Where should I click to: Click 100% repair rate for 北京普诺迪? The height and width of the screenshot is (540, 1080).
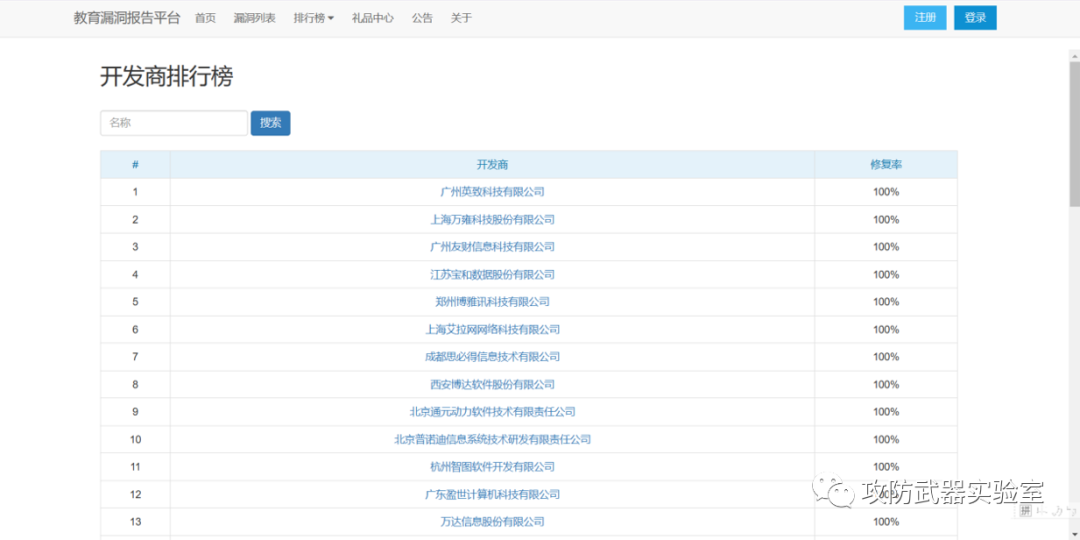(886, 439)
